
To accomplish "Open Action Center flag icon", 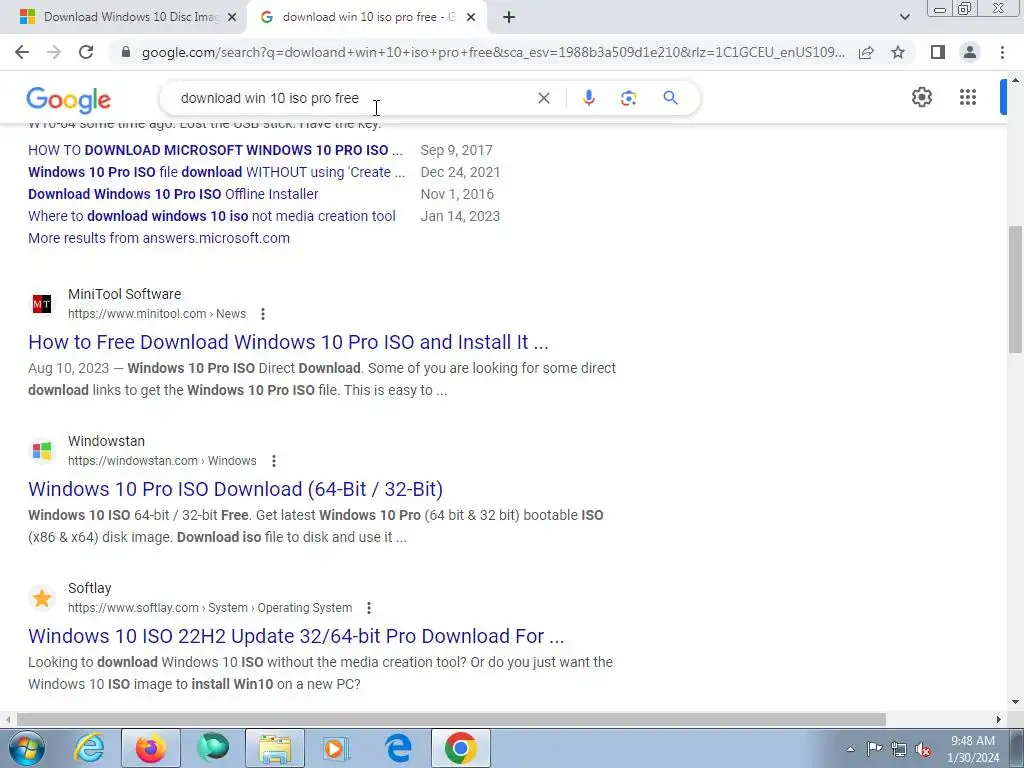I will pyautogui.click(x=874, y=749).
